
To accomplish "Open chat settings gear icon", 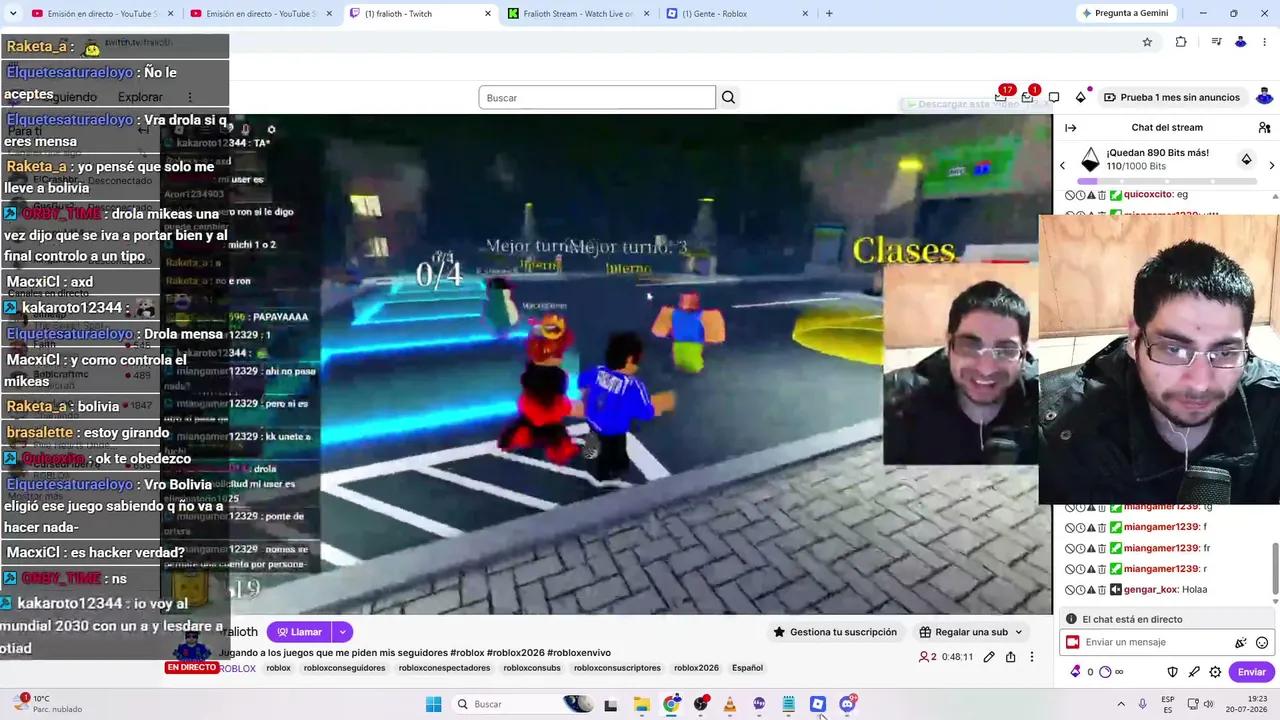I will (x=1215, y=672).
